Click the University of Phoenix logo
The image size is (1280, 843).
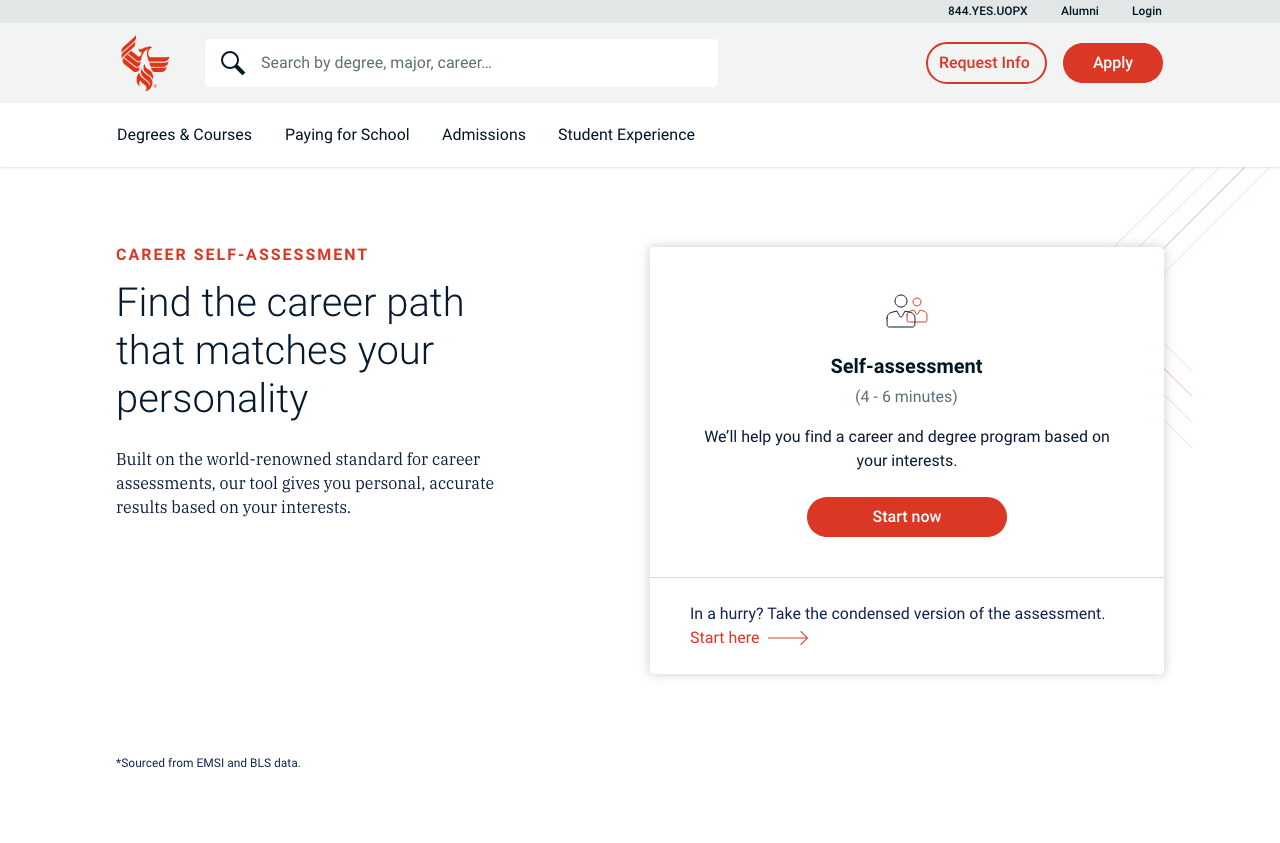tap(145, 63)
